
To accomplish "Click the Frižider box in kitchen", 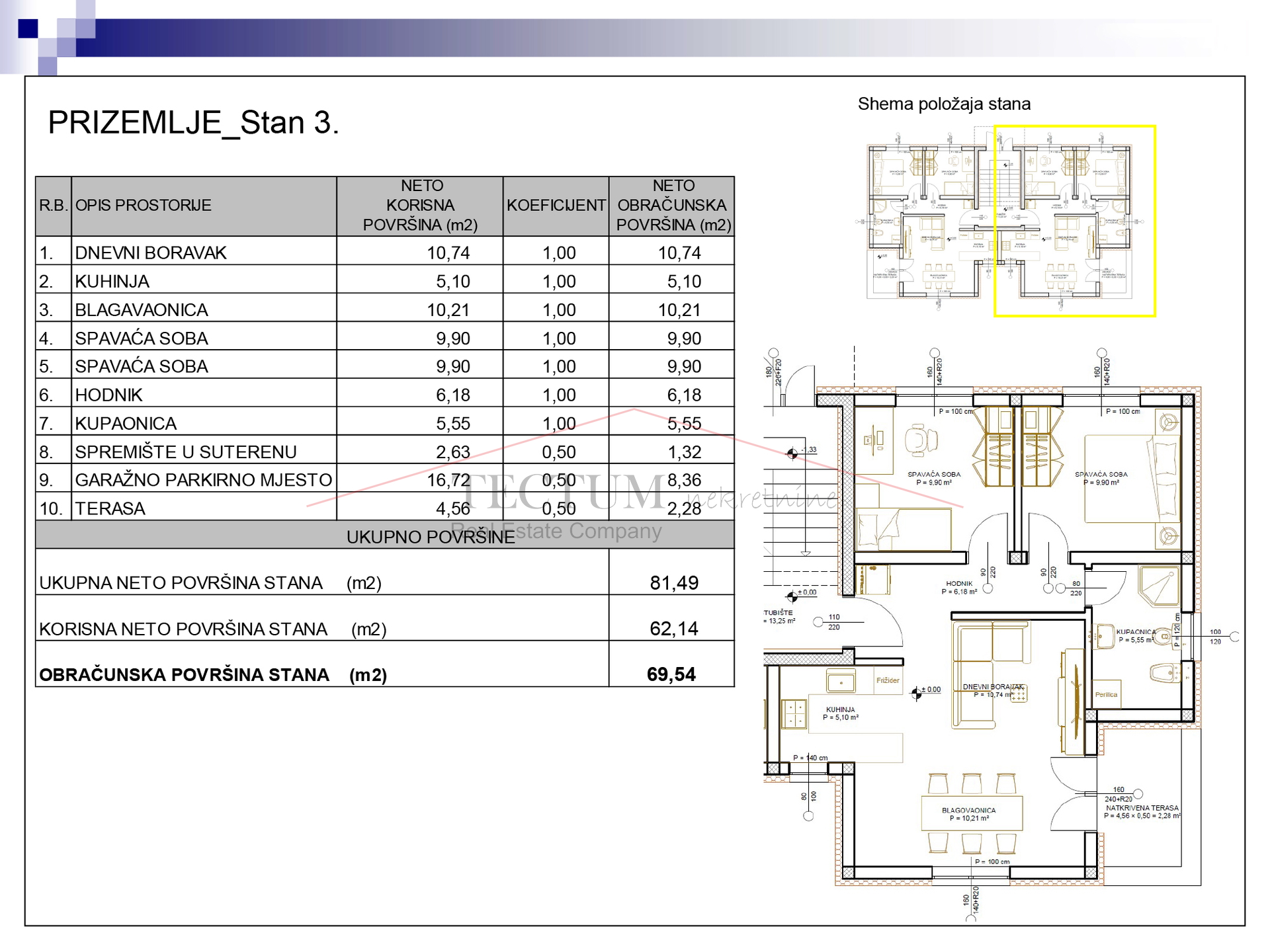I will coord(888,681).
